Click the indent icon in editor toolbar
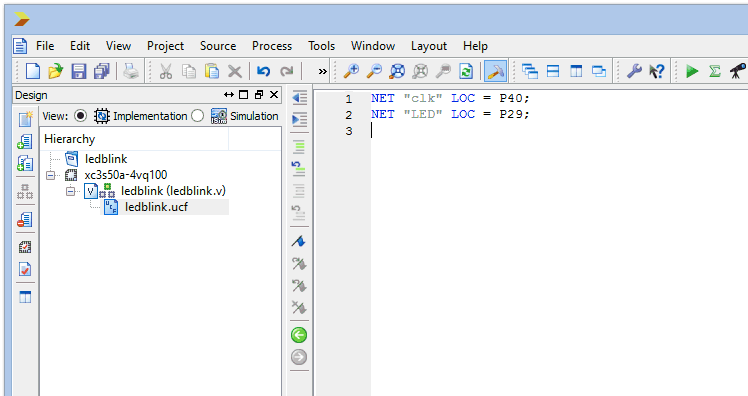The width and height of the screenshot is (748, 396). point(299,119)
